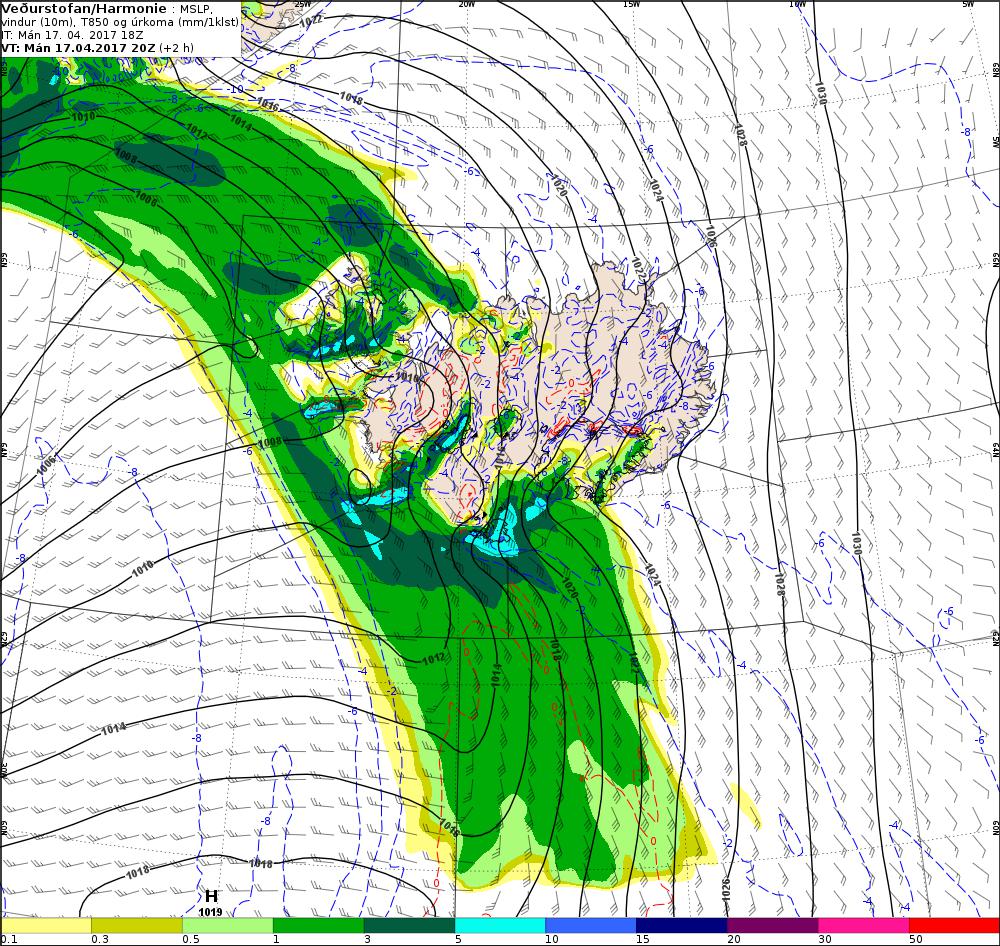Viewport: 1000px width, 946px height.
Task: Select the green 1 mm legend swatch
Action: (318, 926)
